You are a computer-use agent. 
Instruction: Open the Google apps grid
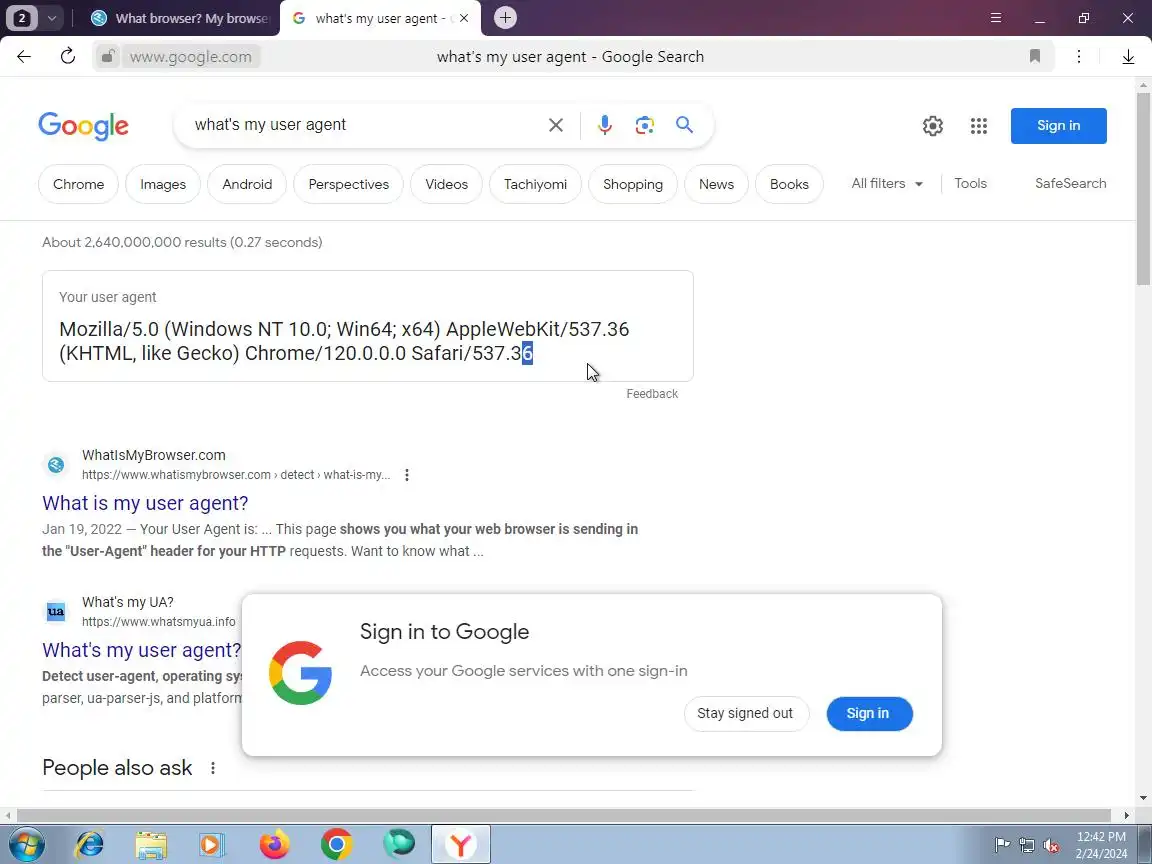point(979,126)
